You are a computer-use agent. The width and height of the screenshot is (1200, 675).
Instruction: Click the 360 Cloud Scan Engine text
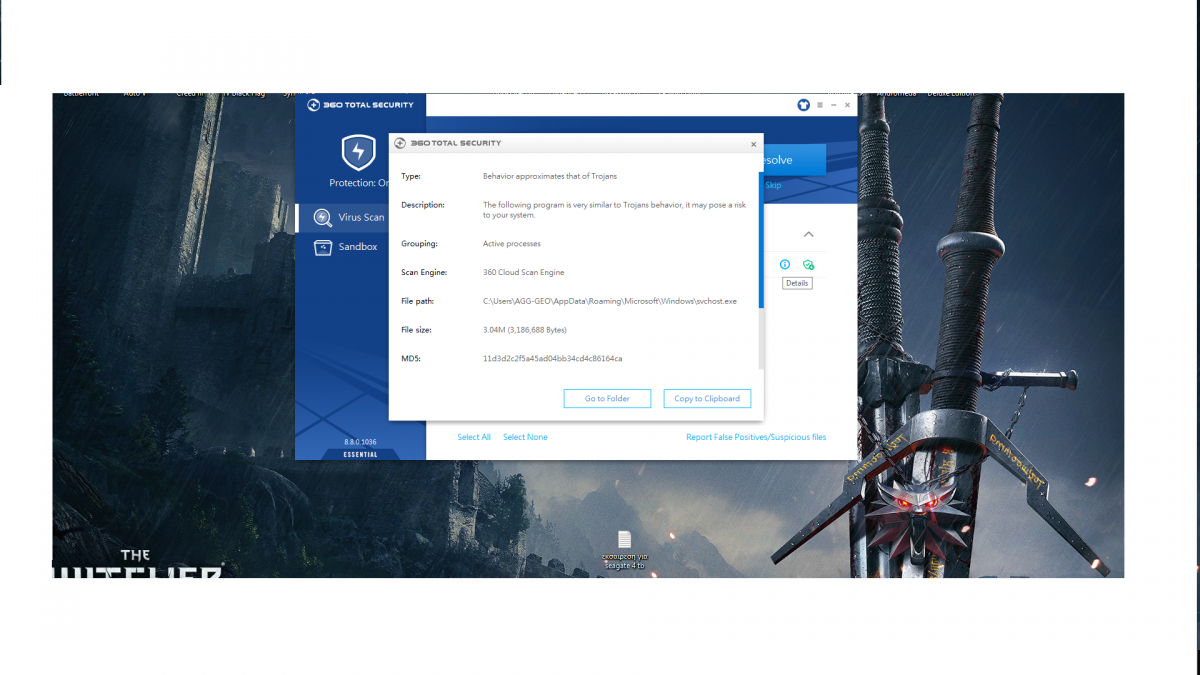pyautogui.click(x=524, y=272)
